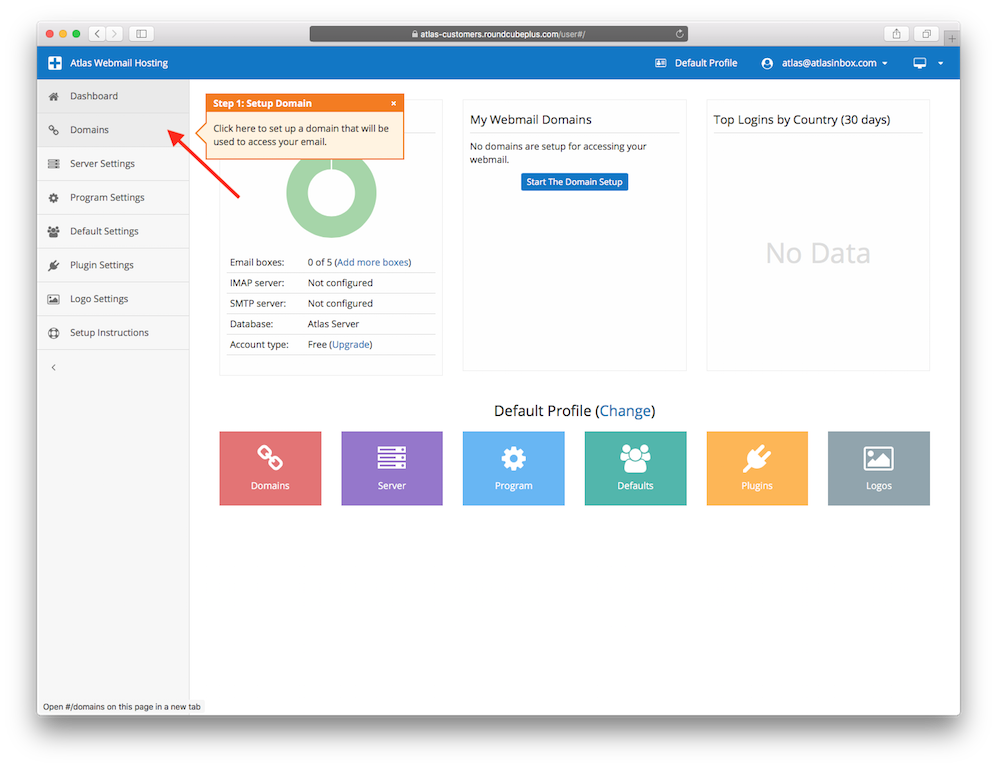Image resolution: width=997 pixels, height=768 pixels.
Task: Open the orange Plugins tile
Action: [x=757, y=469]
